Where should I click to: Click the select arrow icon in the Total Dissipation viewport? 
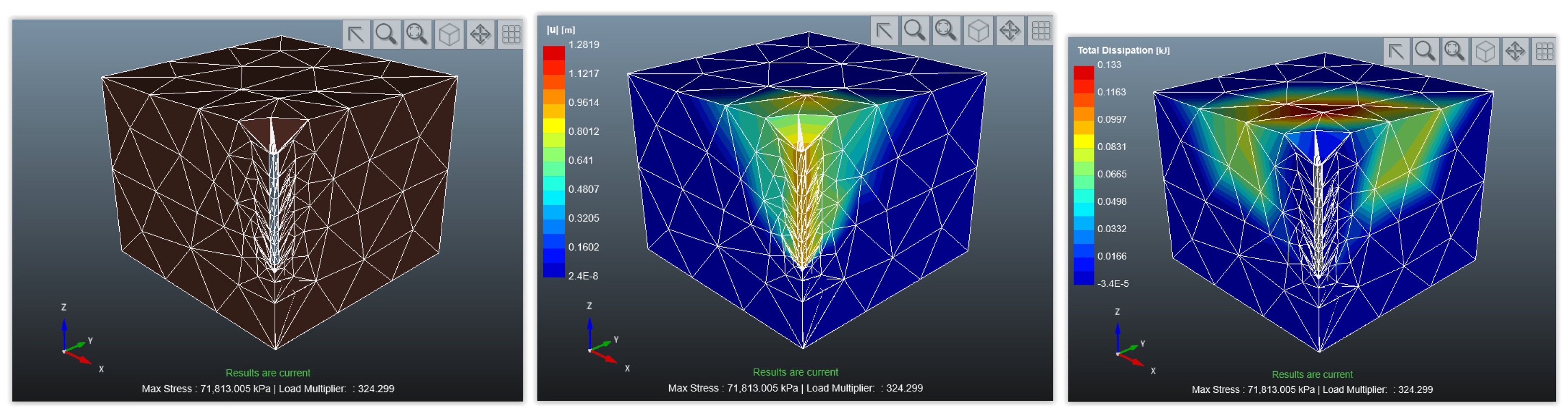click(1396, 51)
